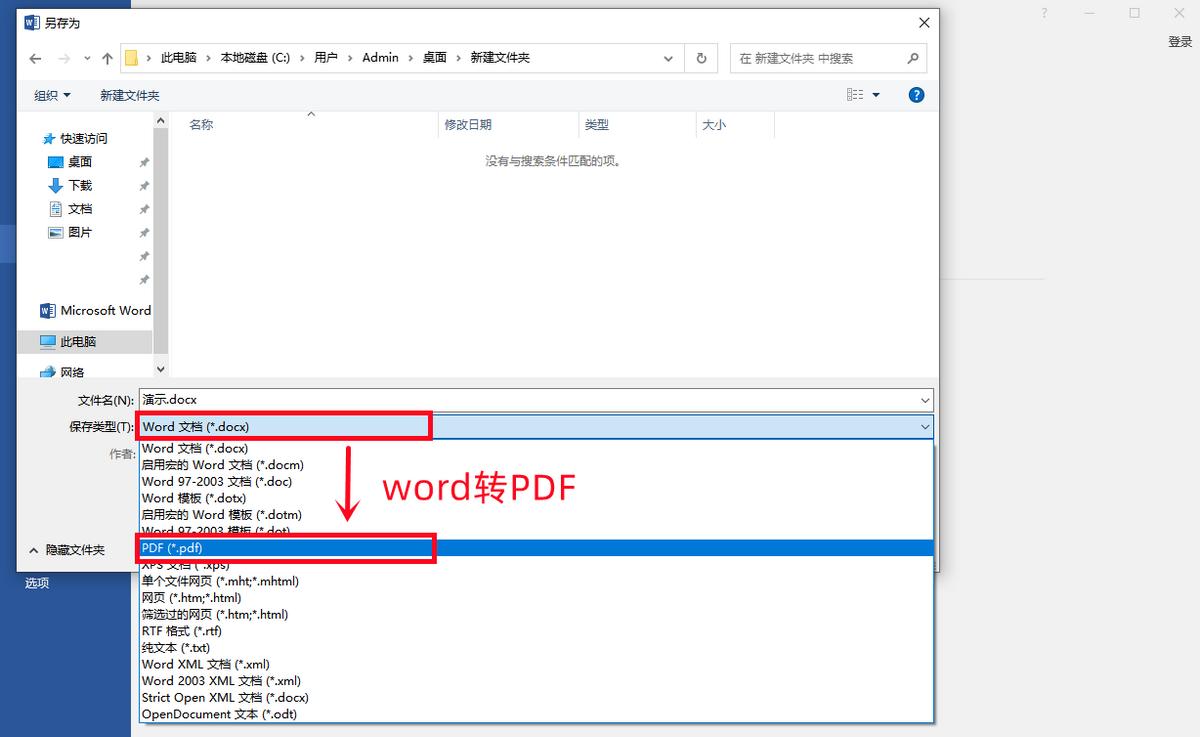Click the folder icon in the address bar

tap(133, 58)
